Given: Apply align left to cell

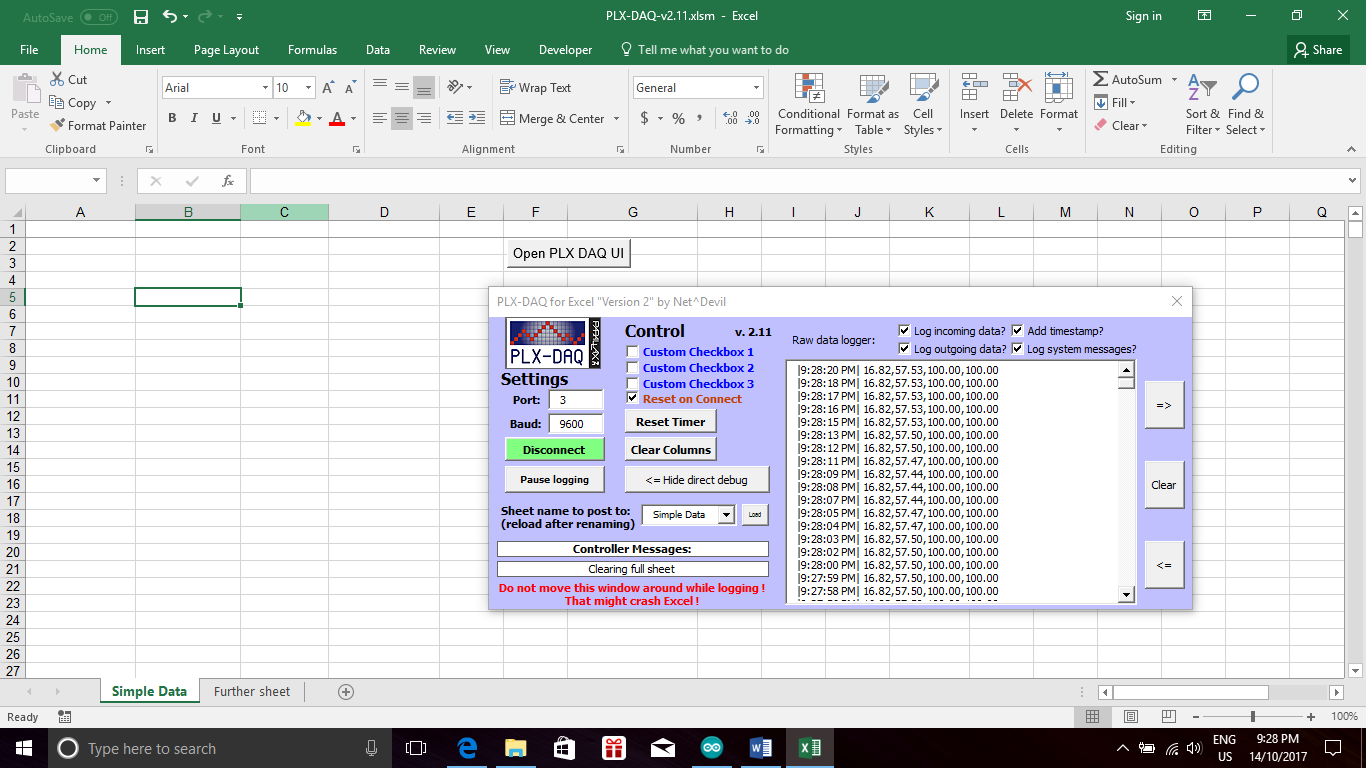Looking at the screenshot, I should point(380,118).
